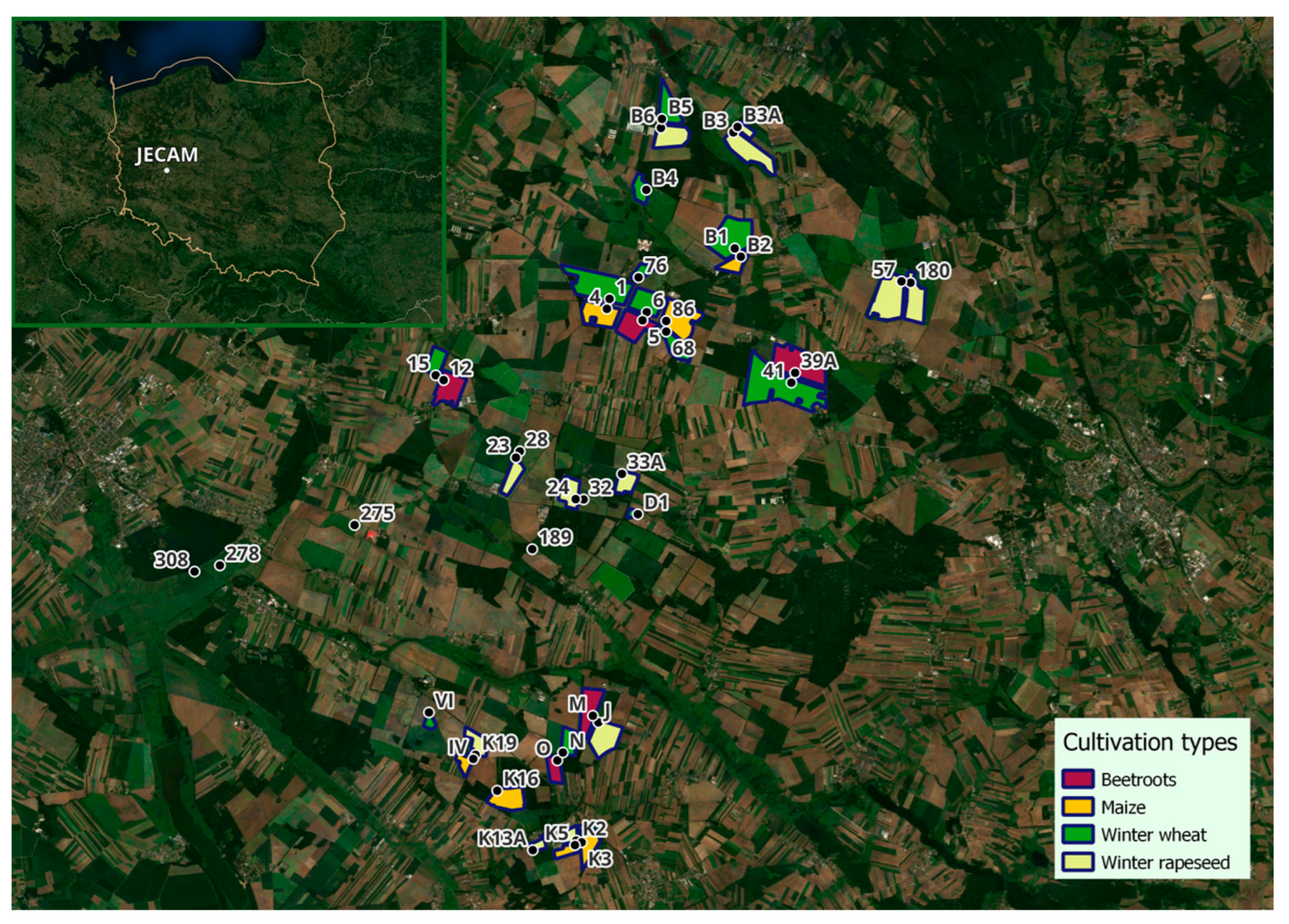Click the JECAM location dot on inset map
This screenshot has width=1289, height=924.
pyautogui.click(x=167, y=171)
